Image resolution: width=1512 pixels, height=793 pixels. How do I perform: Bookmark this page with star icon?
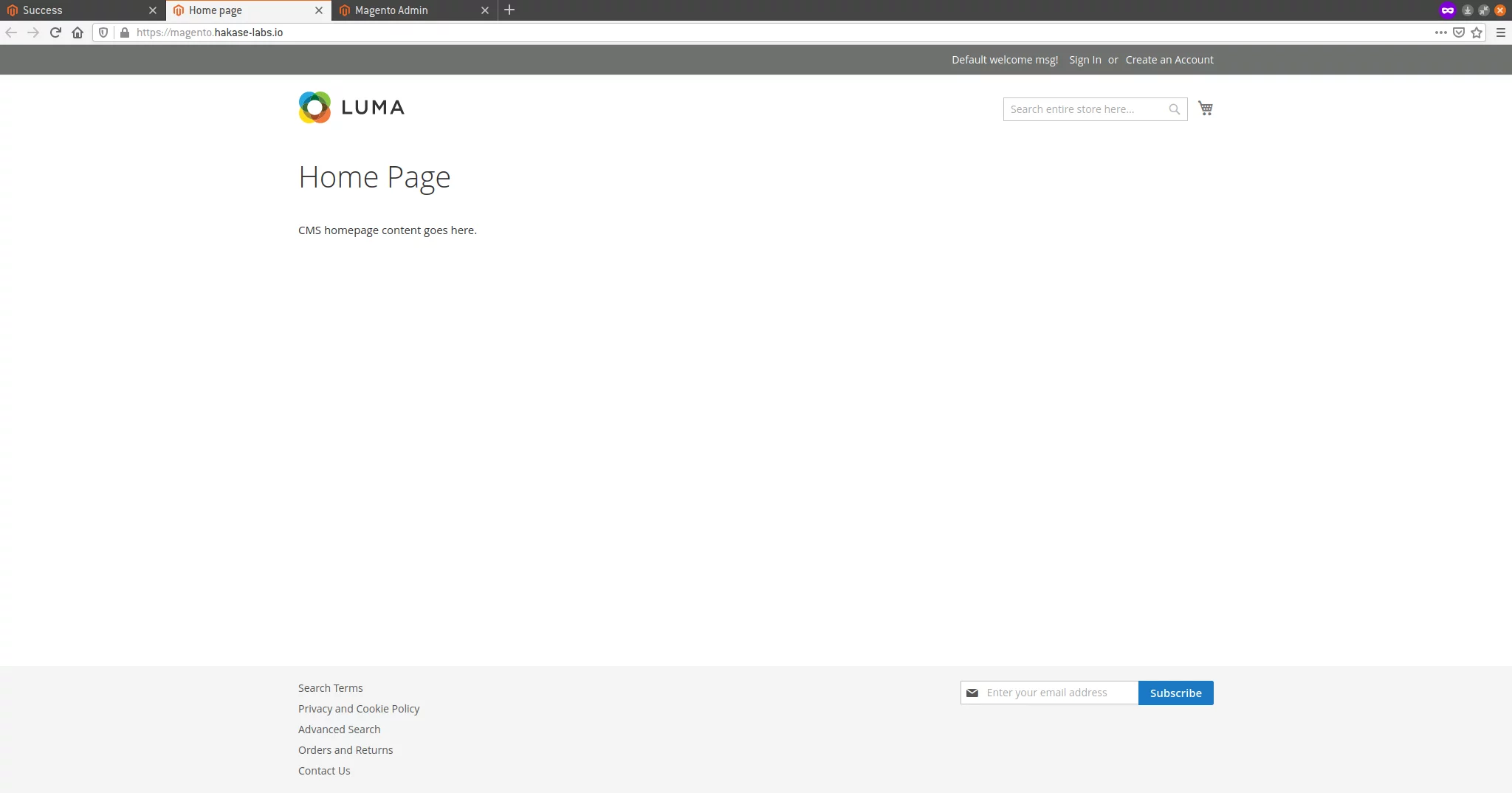1477,32
